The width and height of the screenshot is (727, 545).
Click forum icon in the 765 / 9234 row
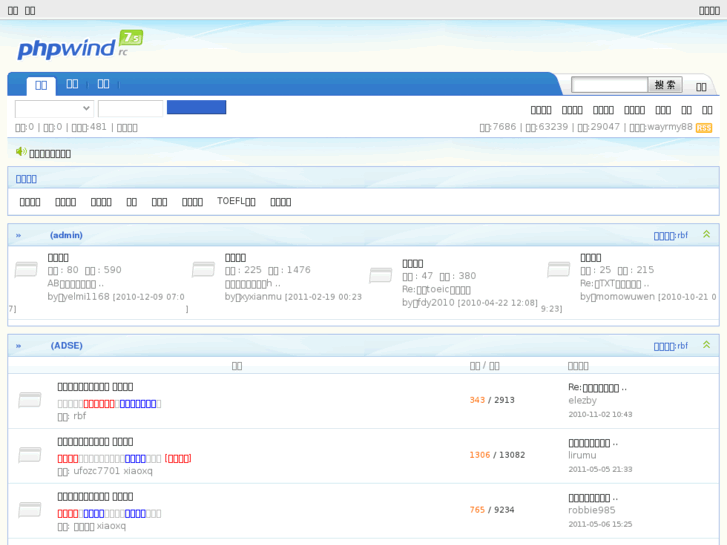coord(30,510)
